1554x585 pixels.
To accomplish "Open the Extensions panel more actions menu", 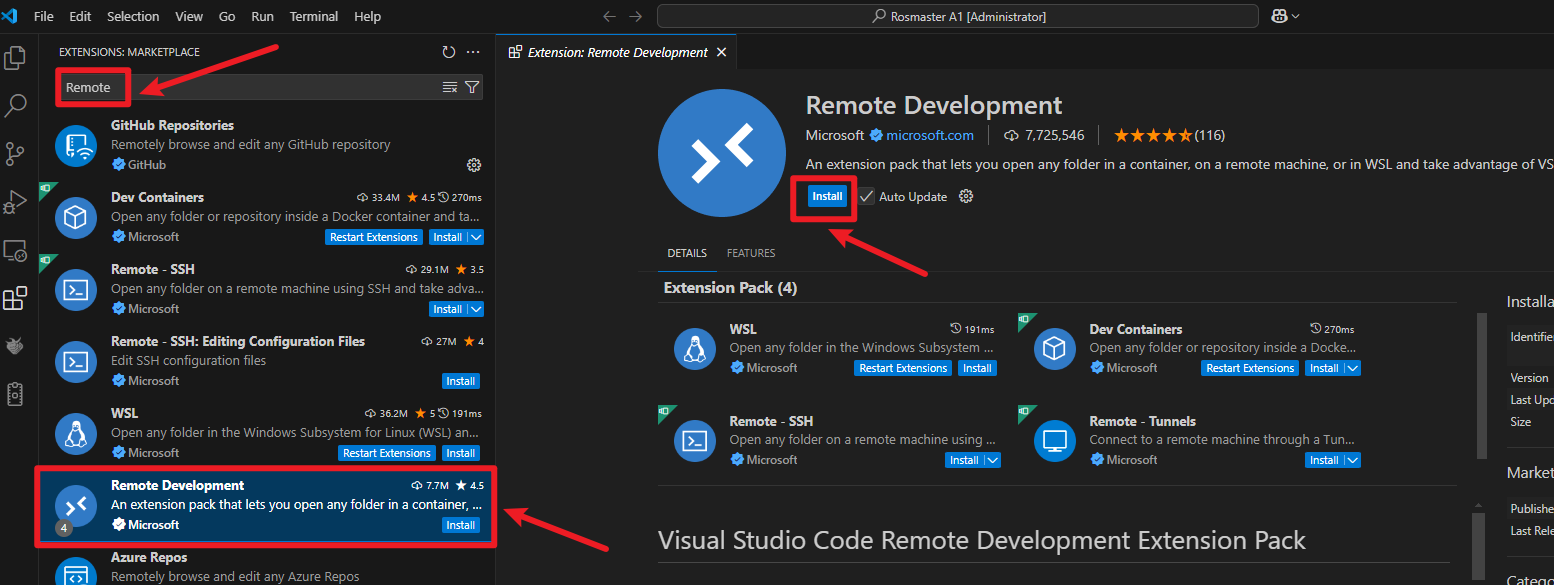I will (x=473, y=52).
